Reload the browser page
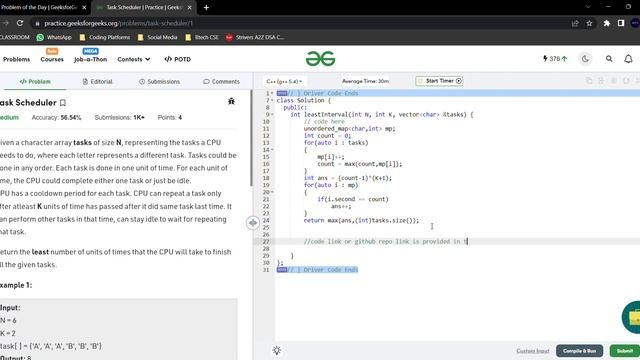 (x=20, y=23)
